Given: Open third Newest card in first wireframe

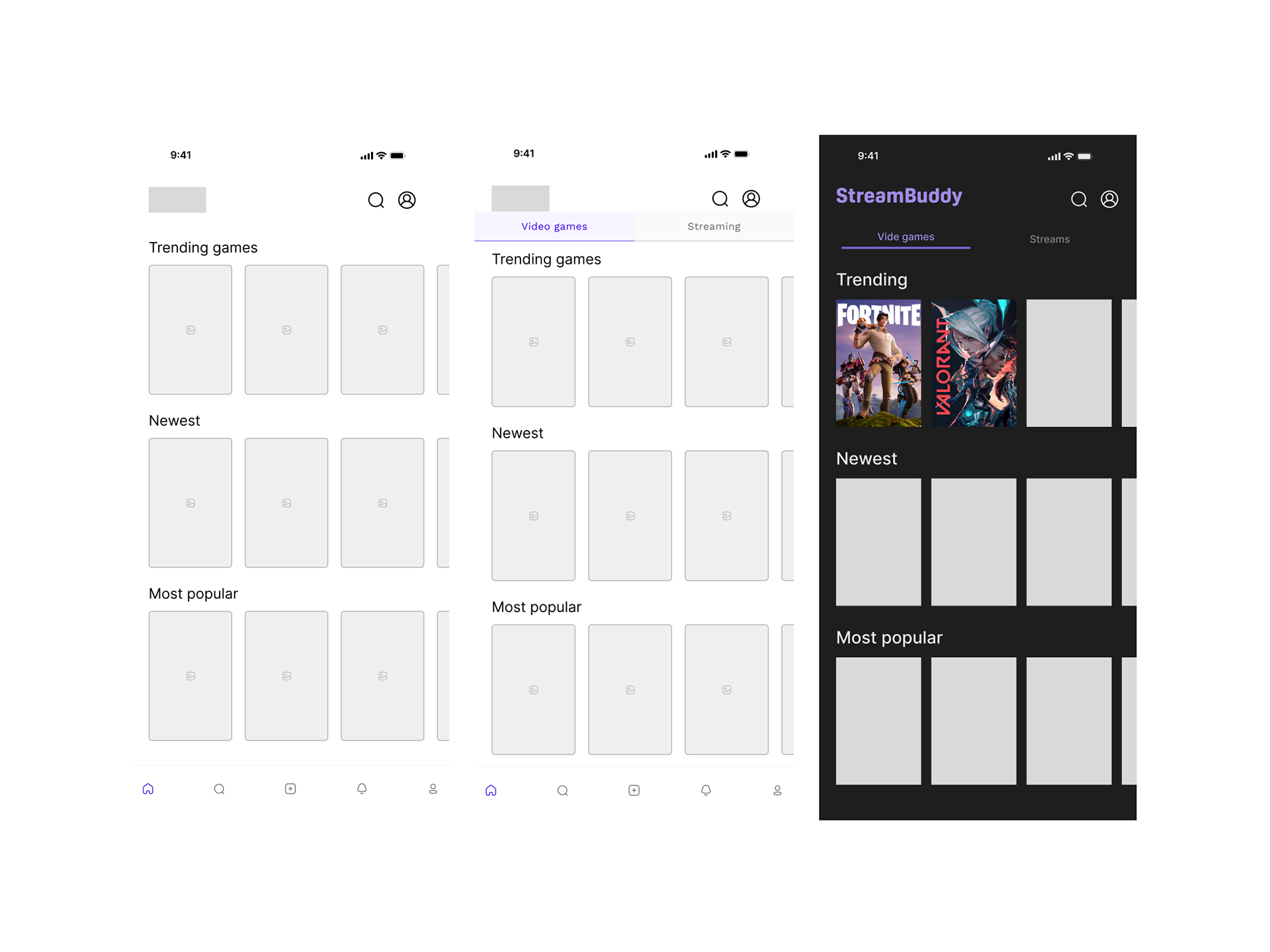Looking at the screenshot, I should coord(382,503).
